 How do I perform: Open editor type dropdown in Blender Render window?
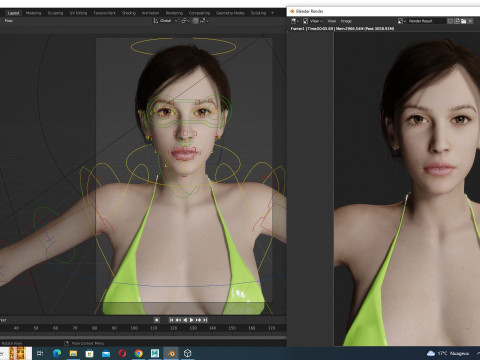(295, 21)
